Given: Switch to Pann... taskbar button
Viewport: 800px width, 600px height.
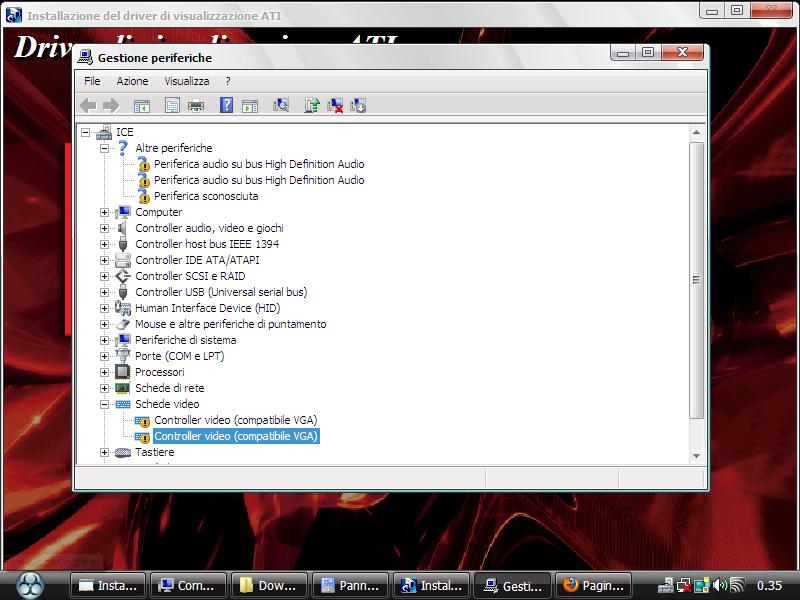Looking at the screenshot, I should click(350, 585).
